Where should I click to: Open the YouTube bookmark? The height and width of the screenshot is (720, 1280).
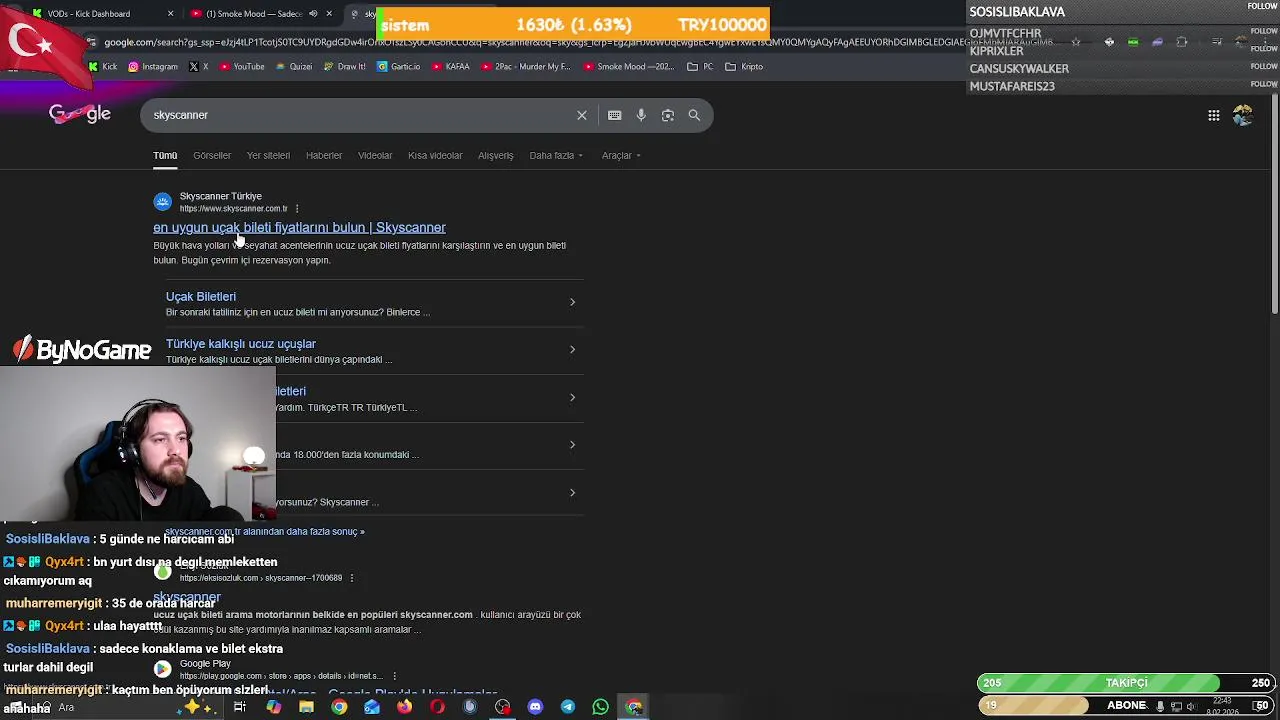[242, 66]
